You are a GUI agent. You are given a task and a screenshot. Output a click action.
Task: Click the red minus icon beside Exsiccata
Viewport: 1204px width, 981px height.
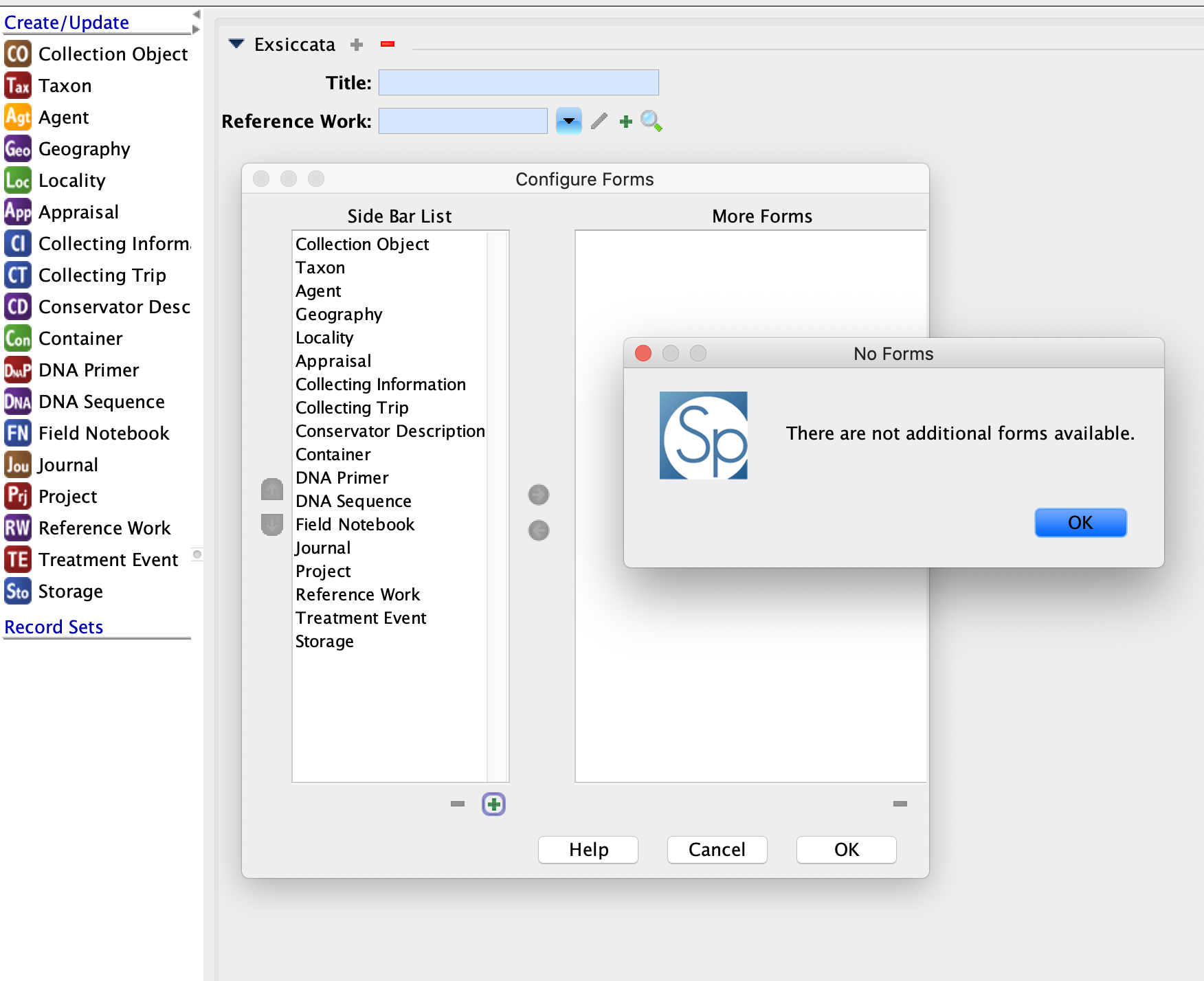pyautogui.click(x=388, y=44)
